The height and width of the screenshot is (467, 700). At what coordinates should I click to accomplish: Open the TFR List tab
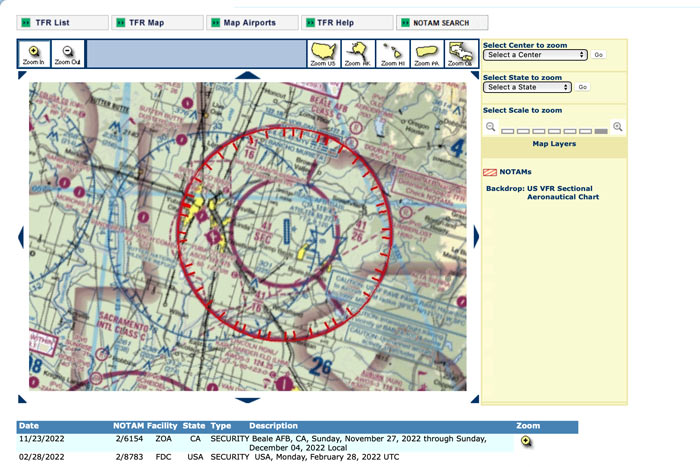[62, 22]
